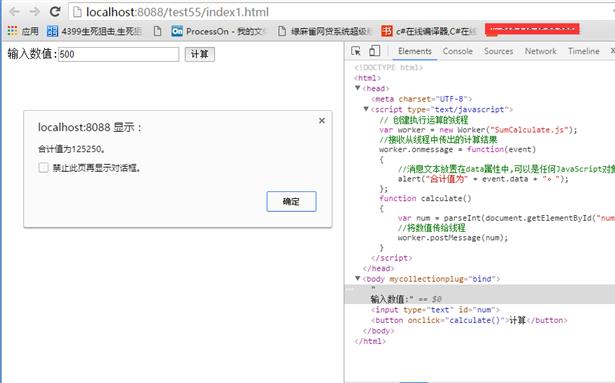Switch to the Elements tab
The height and width of the screenshot is (383, 615).
[415, 51]
